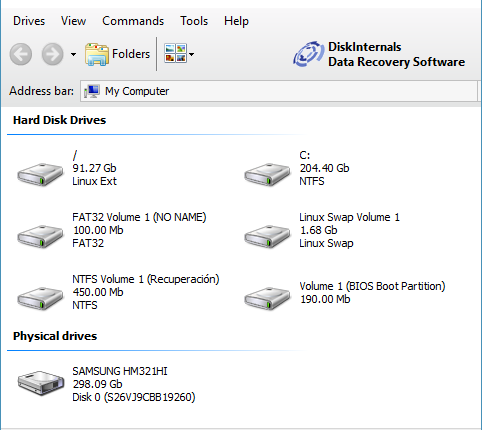482x430 pixels.
Task: Click the view mode thumbnails icon
Action: pos(175,54)
